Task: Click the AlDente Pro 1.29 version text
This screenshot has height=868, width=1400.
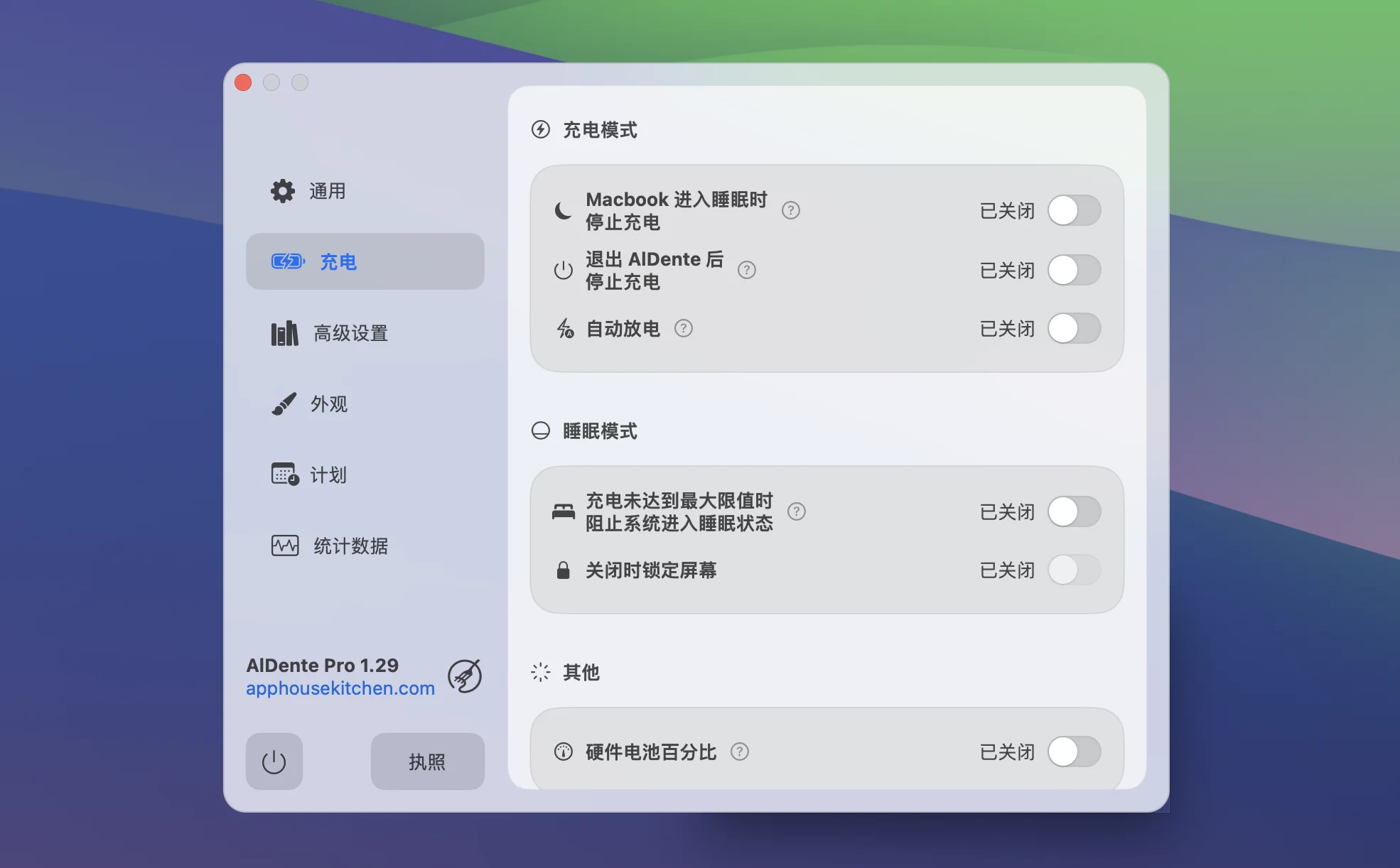Action: [323, 666]
